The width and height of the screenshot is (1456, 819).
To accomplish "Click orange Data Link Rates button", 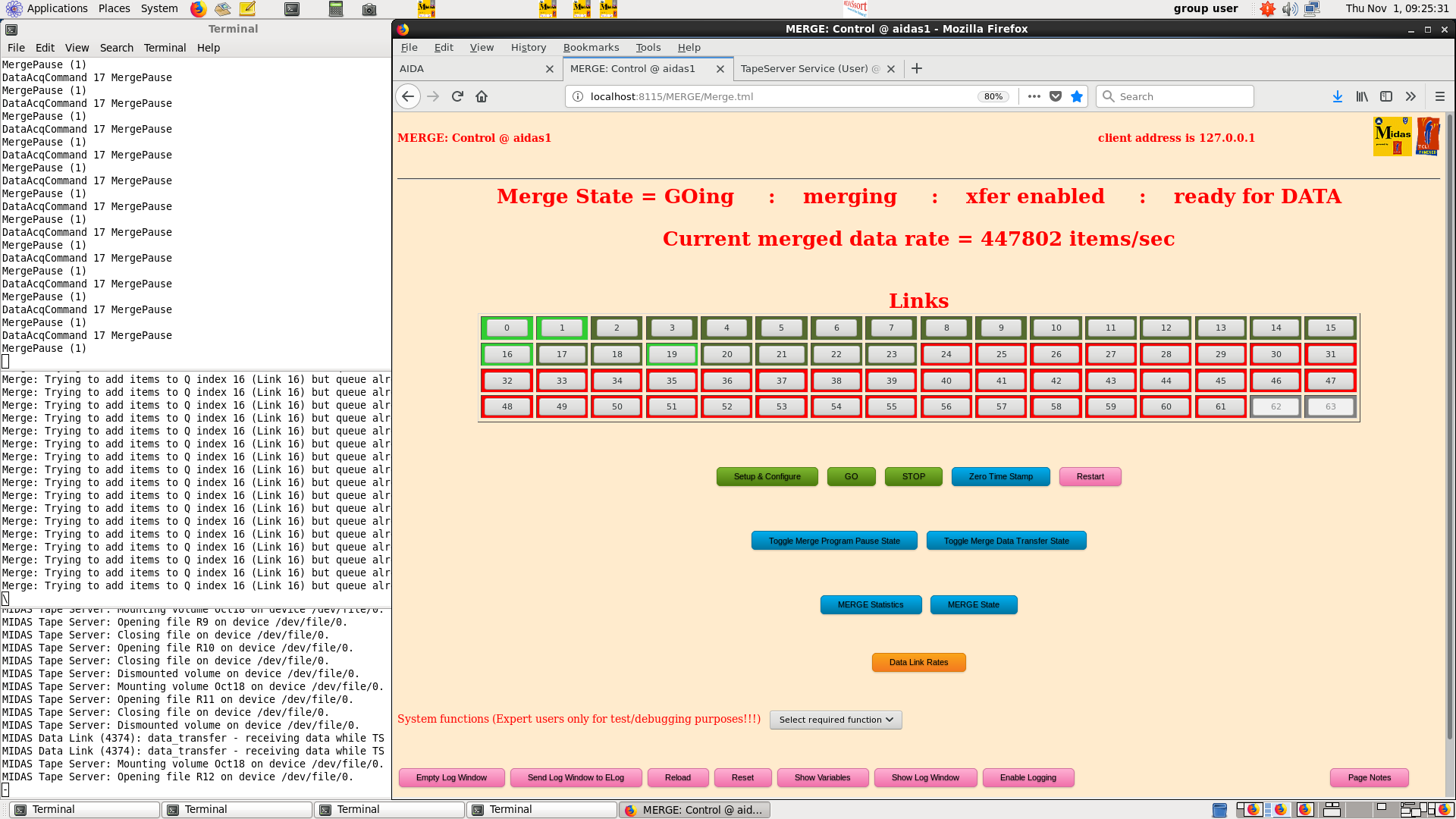I will (x=919, y=662).
